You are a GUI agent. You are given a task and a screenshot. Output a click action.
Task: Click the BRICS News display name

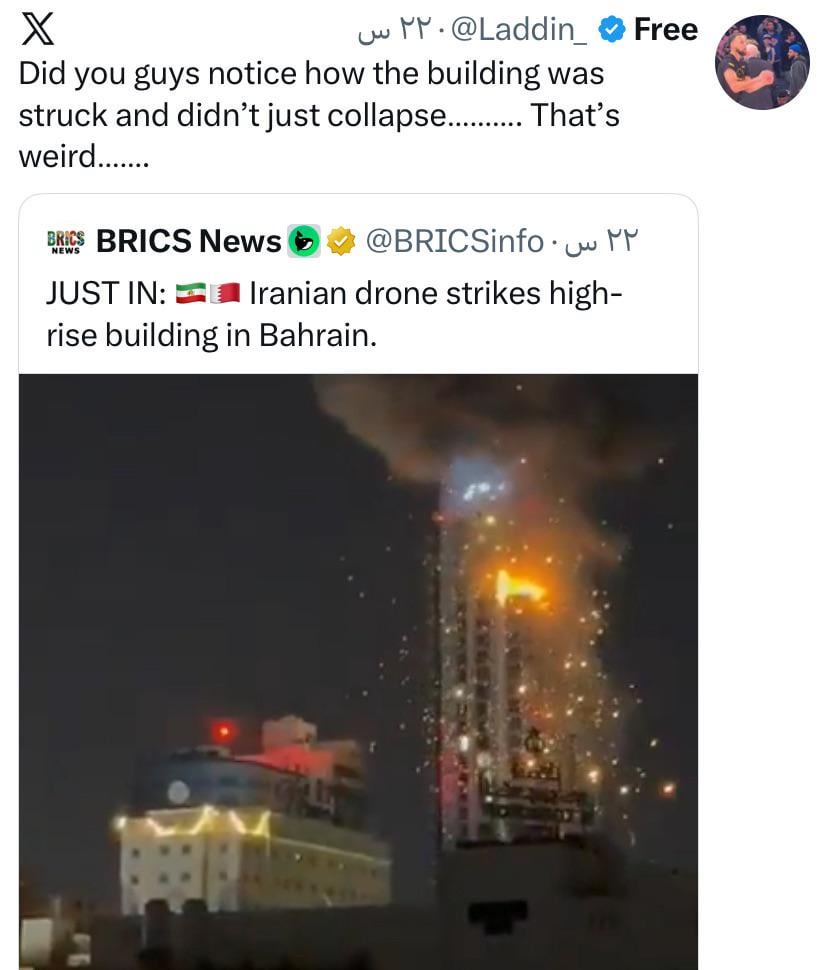(x=188, y=241)
